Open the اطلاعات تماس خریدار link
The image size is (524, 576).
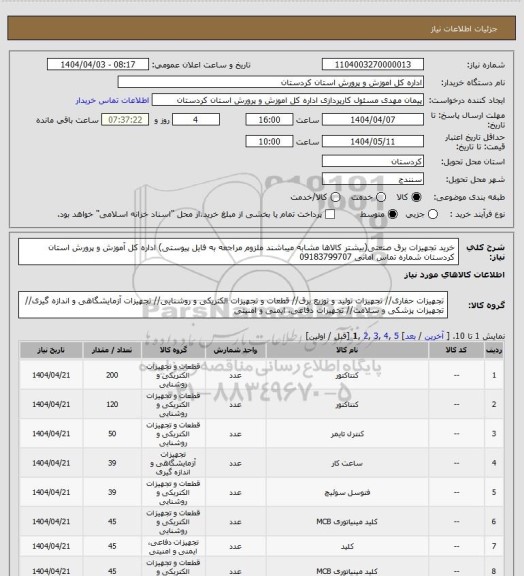[112, 100]
